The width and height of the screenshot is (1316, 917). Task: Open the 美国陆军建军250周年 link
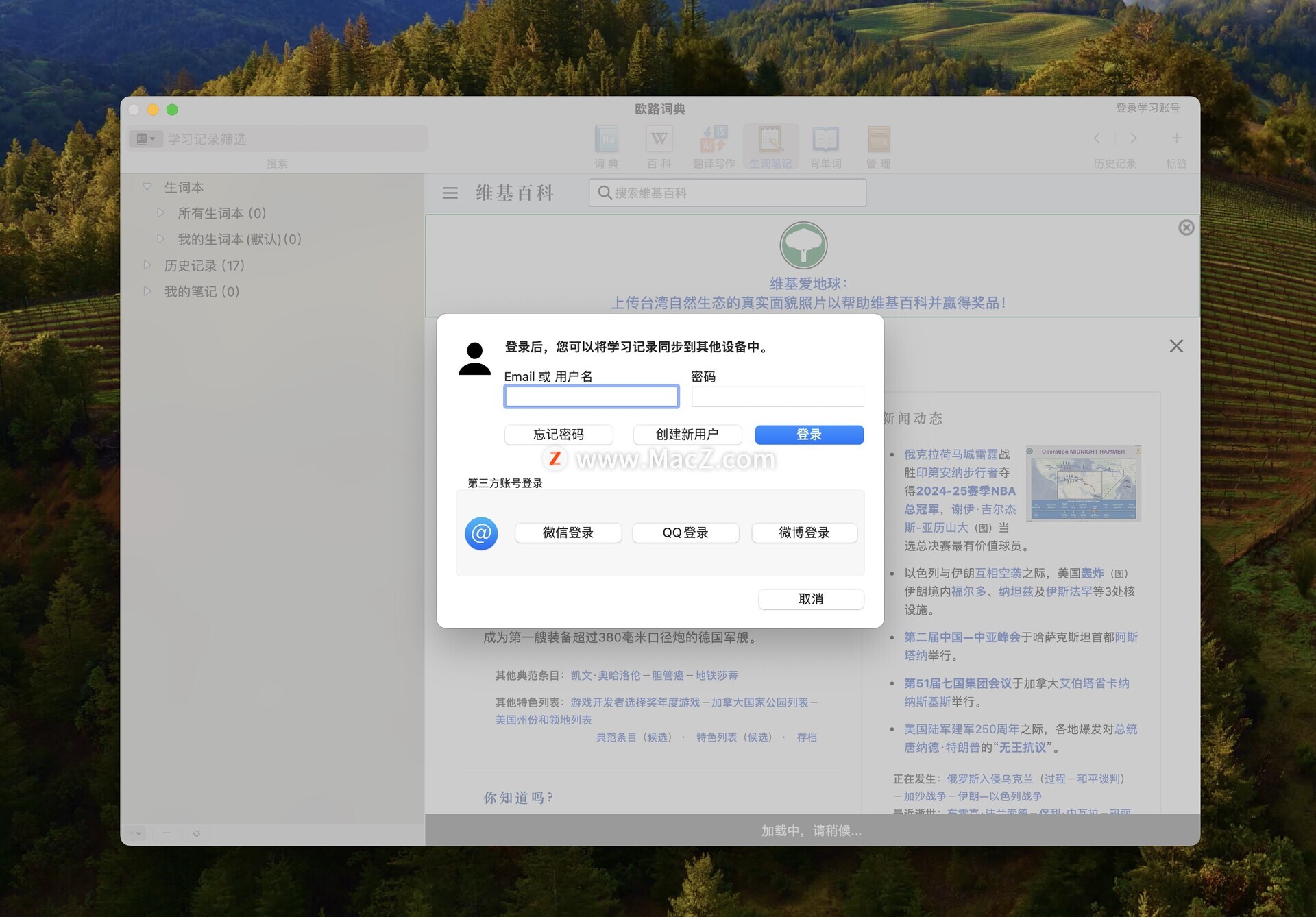click(x=962, y=729)
